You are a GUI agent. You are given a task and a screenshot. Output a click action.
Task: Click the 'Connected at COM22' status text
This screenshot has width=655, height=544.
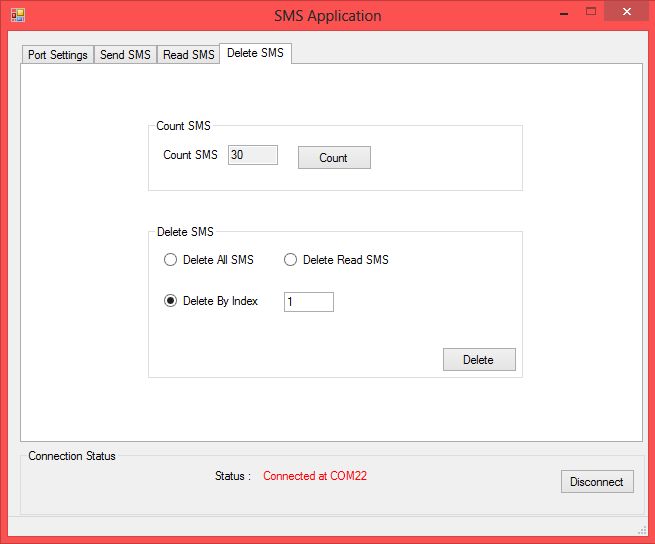(315, 476)
